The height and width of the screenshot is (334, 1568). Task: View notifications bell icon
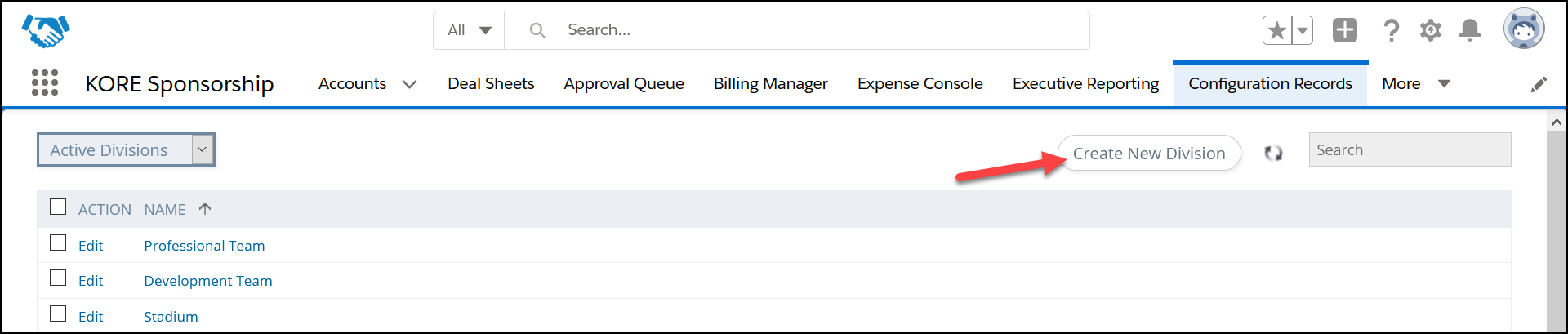click(x=1470, y=30)
